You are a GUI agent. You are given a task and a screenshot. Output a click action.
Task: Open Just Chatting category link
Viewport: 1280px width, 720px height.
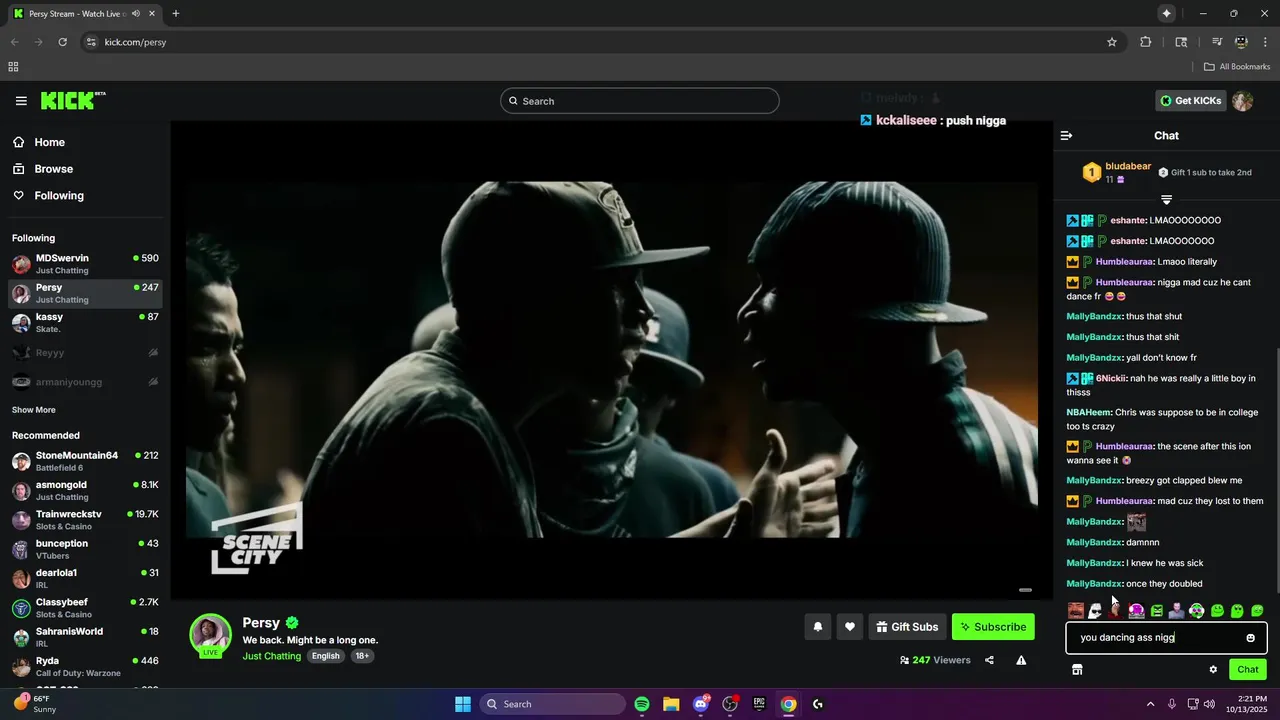[x=271, y=656]
